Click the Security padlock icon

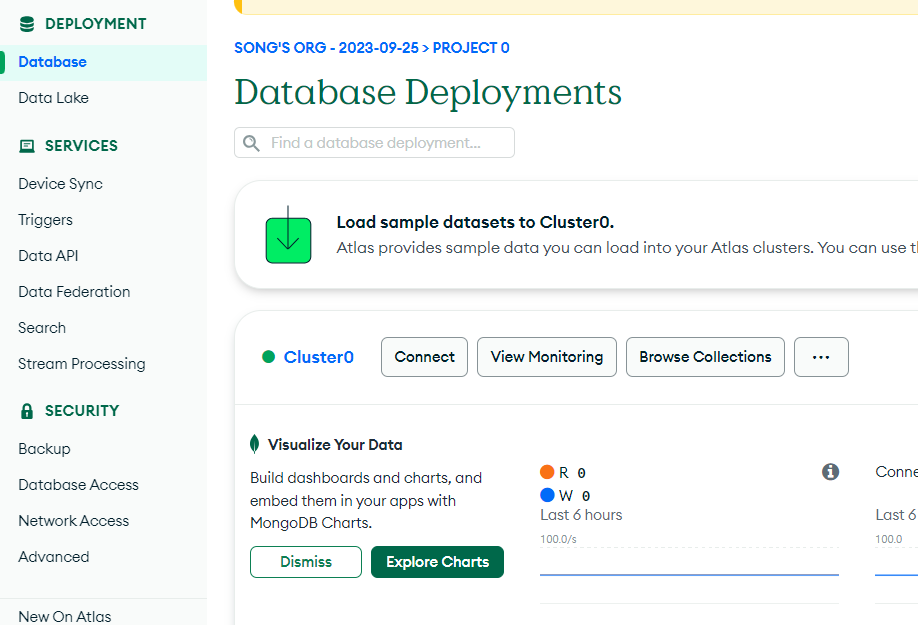27,411
